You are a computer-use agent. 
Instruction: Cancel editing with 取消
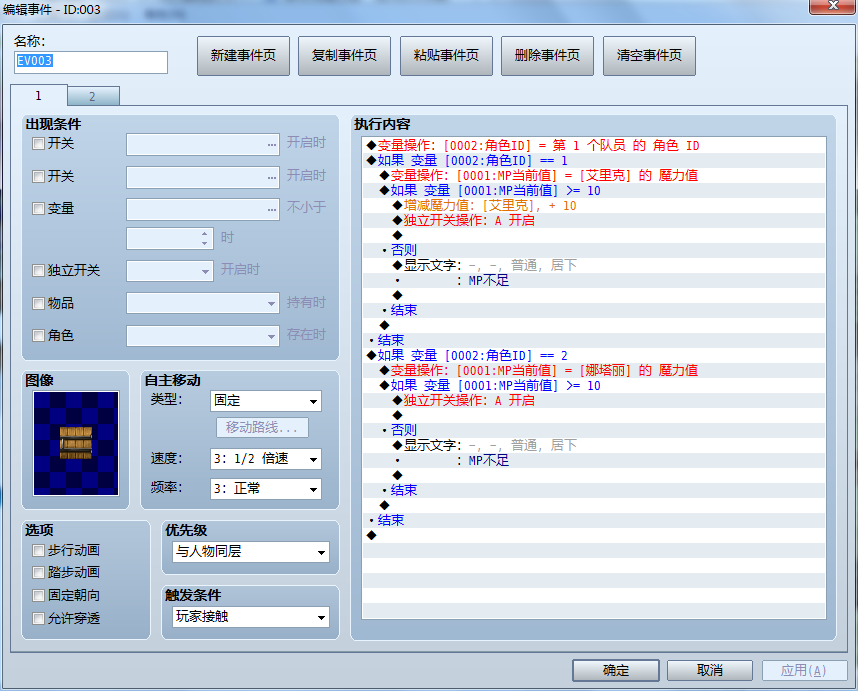pos(710,670)
